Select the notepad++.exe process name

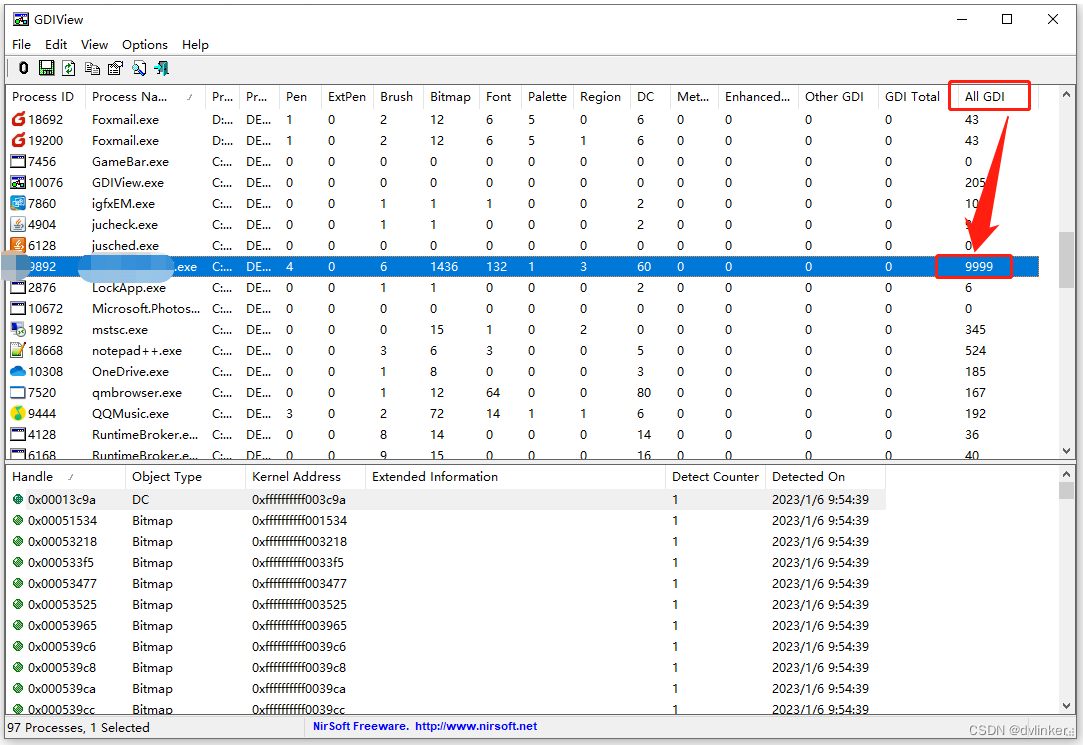[x=137, y=350]
